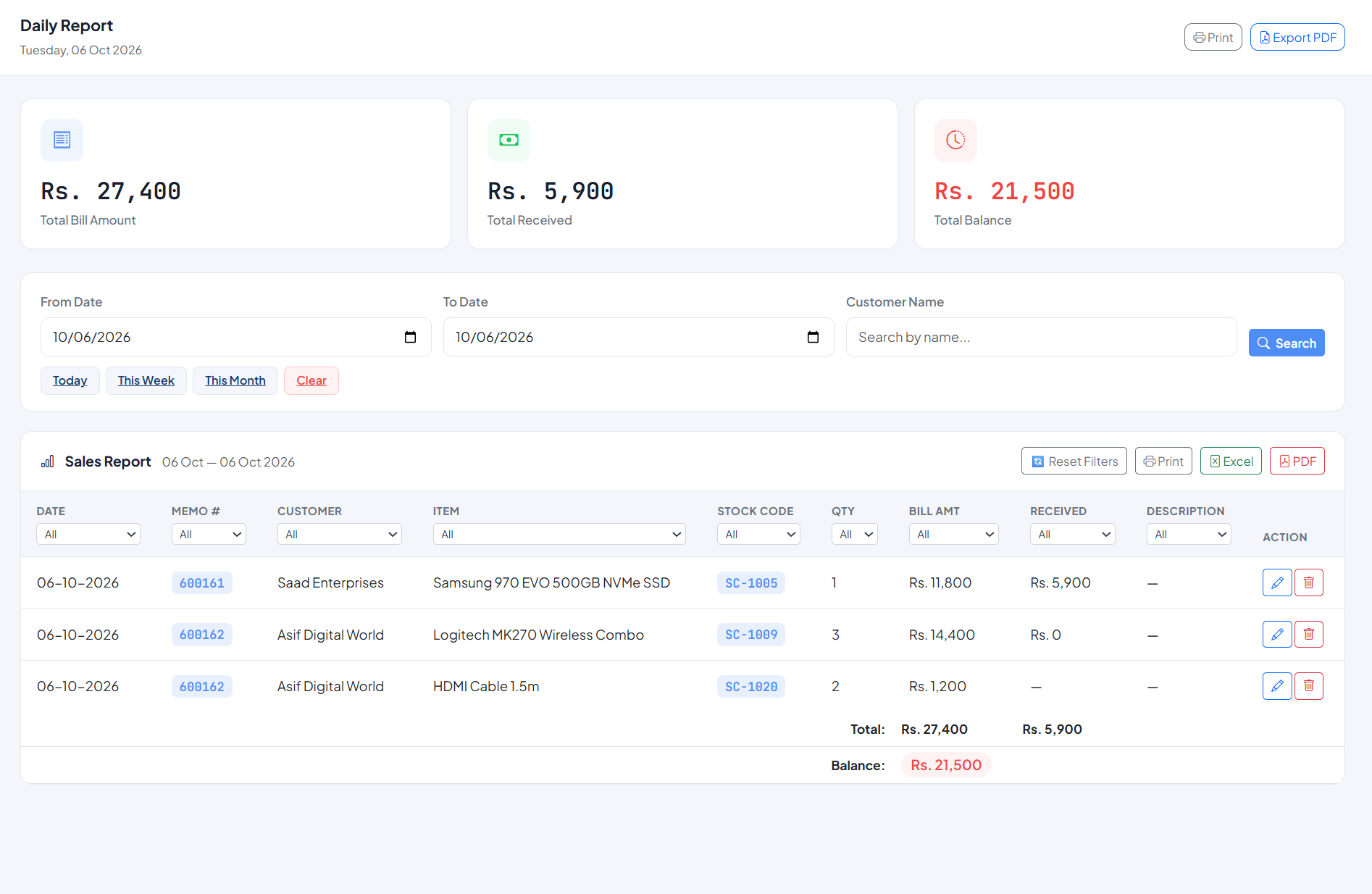Screen dimensions: 1372x894
Task: Click bill amount Rs. 14,400
Action: pyautogui.click(x=942, y=635)
